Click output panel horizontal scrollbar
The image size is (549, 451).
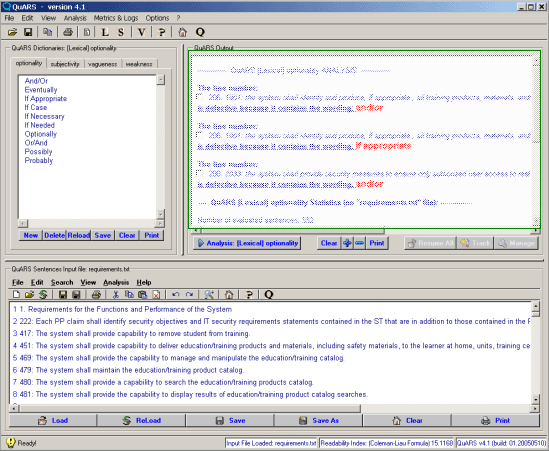(x=292, y=231)
